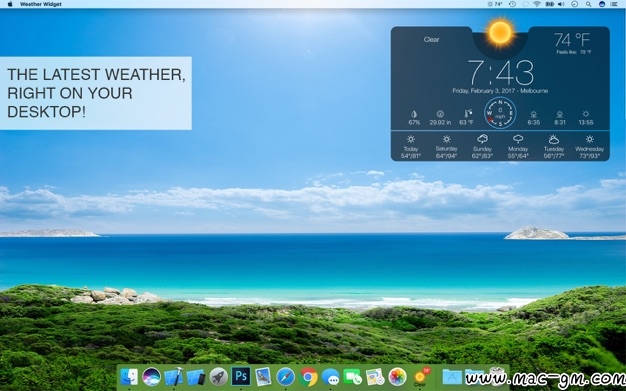Open Notification Center list icon
Viewport: 626px width, 391px height.
[x=615, y=4]
